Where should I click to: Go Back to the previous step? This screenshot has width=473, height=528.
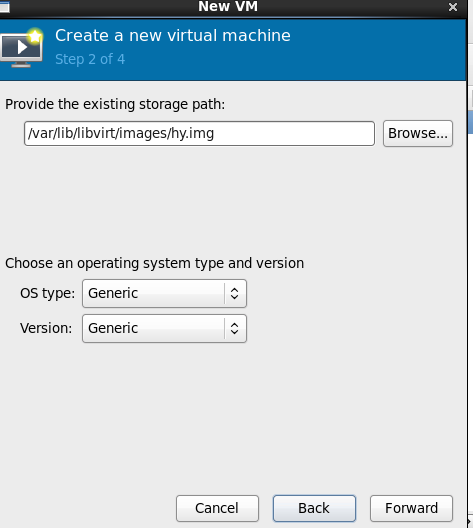314,508
